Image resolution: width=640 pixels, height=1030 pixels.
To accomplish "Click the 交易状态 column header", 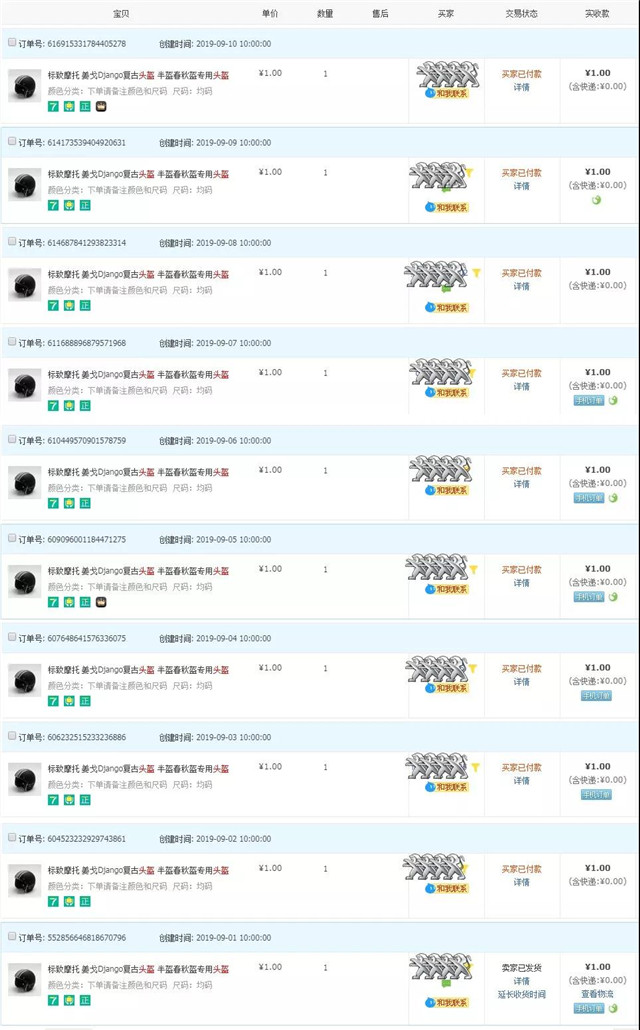I will (x=522, y=14).
